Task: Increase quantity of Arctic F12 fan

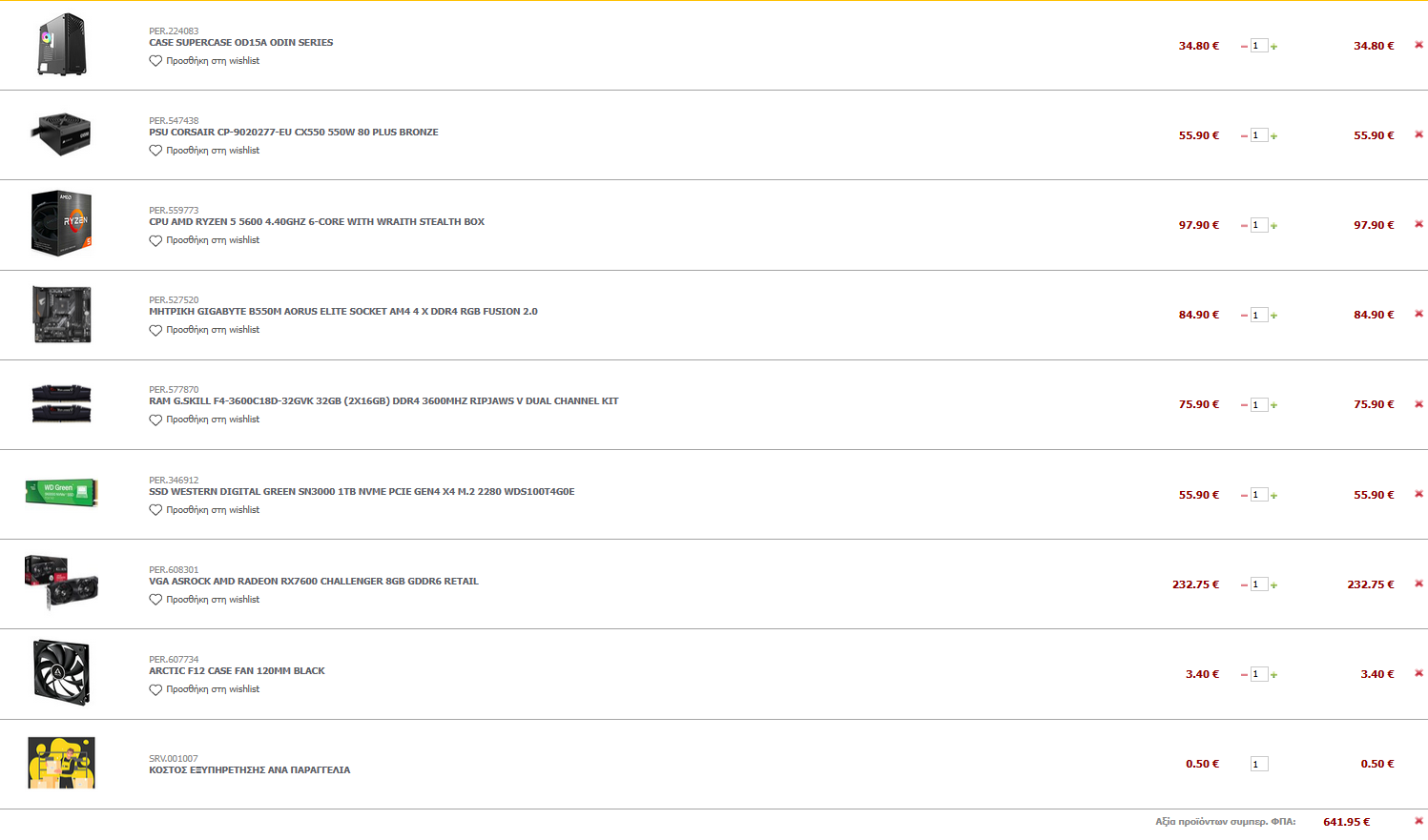Action: pos(1273,675)
